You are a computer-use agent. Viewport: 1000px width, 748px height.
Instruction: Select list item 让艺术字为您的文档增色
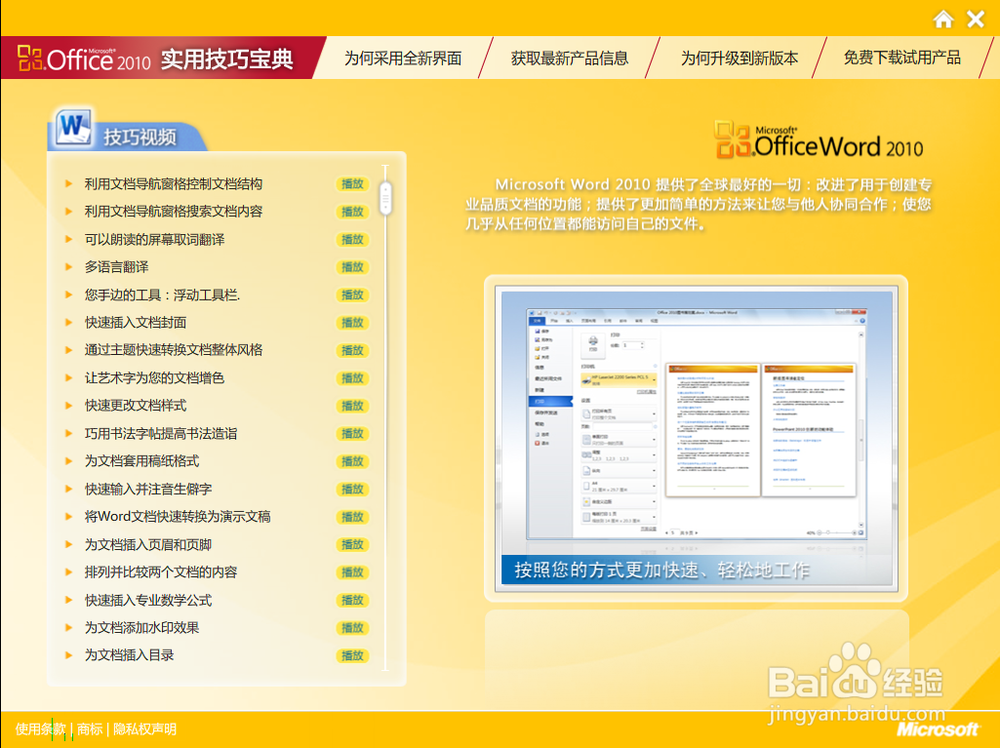(x=154, y=378)
